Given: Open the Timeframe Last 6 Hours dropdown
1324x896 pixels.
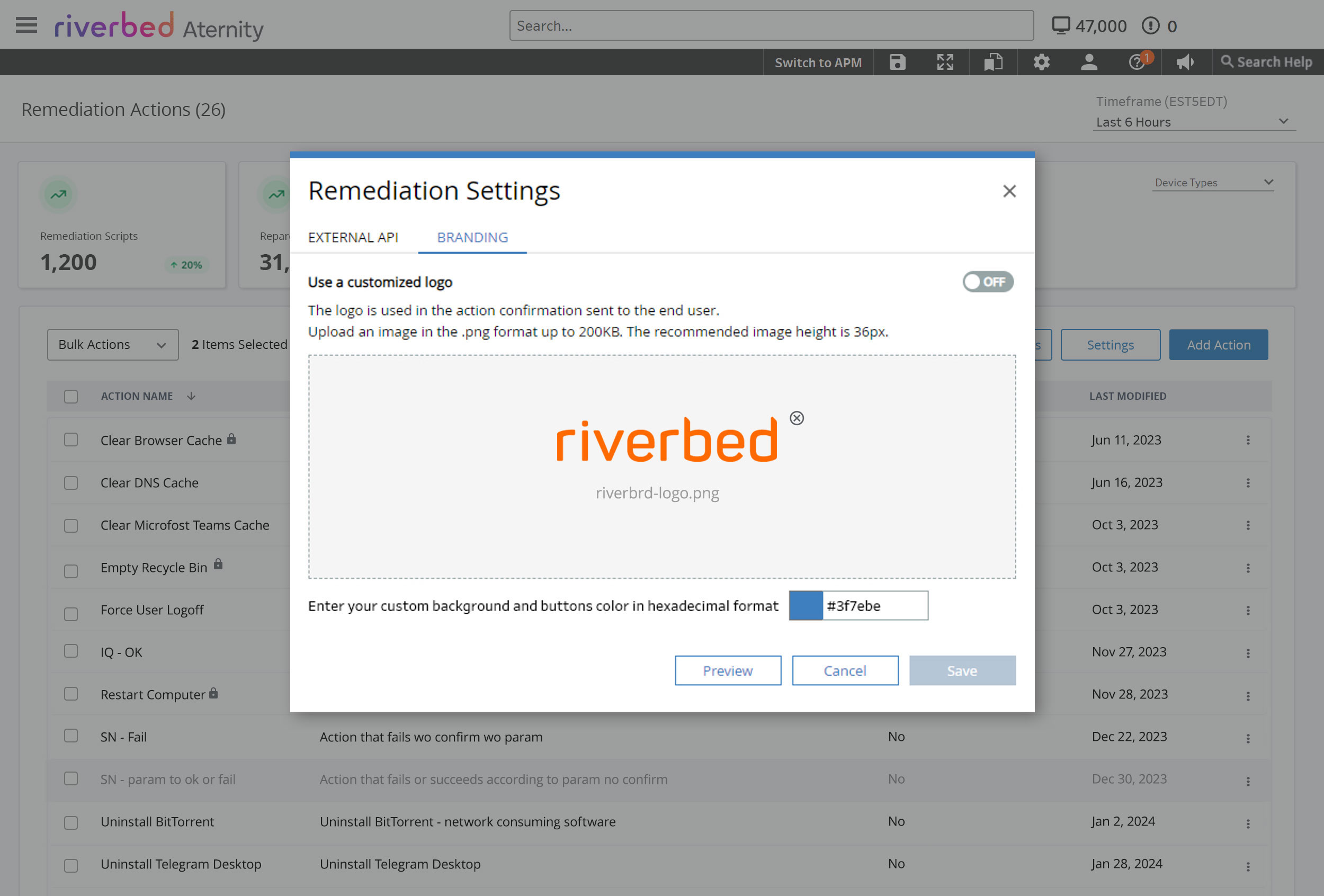Looking at the screenshot, I should 1194,122.
